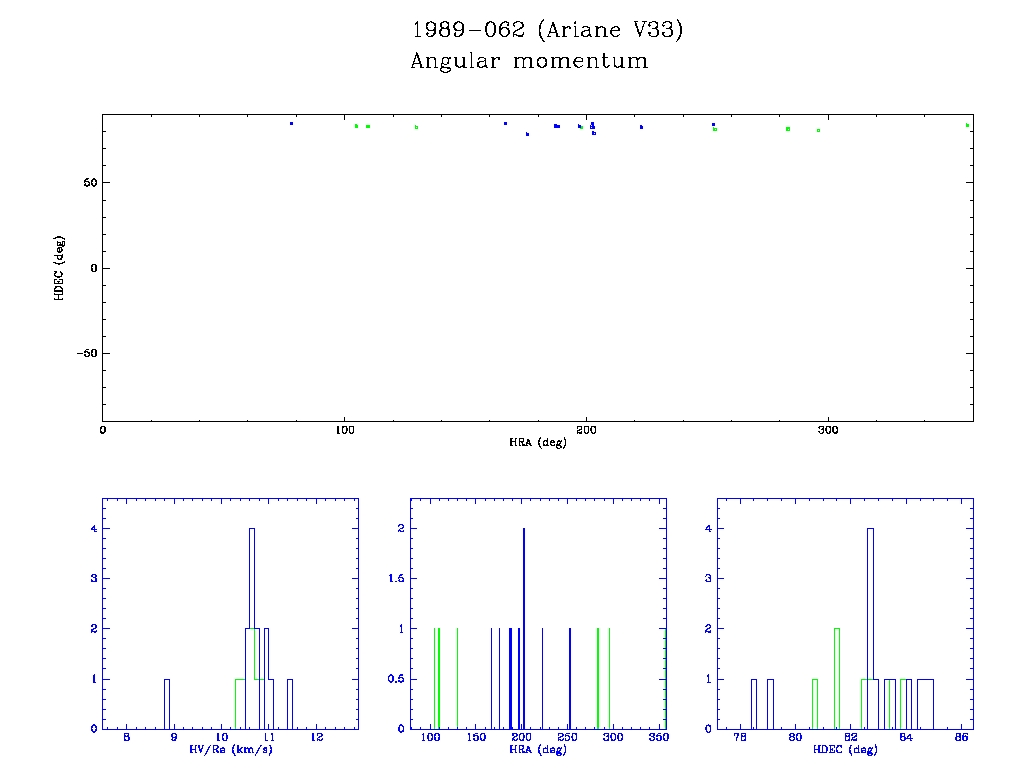Click the leftmost blue bar in the HDEC histogram
The height and width of the screenshot is (768, 1024).
point(754,703)
